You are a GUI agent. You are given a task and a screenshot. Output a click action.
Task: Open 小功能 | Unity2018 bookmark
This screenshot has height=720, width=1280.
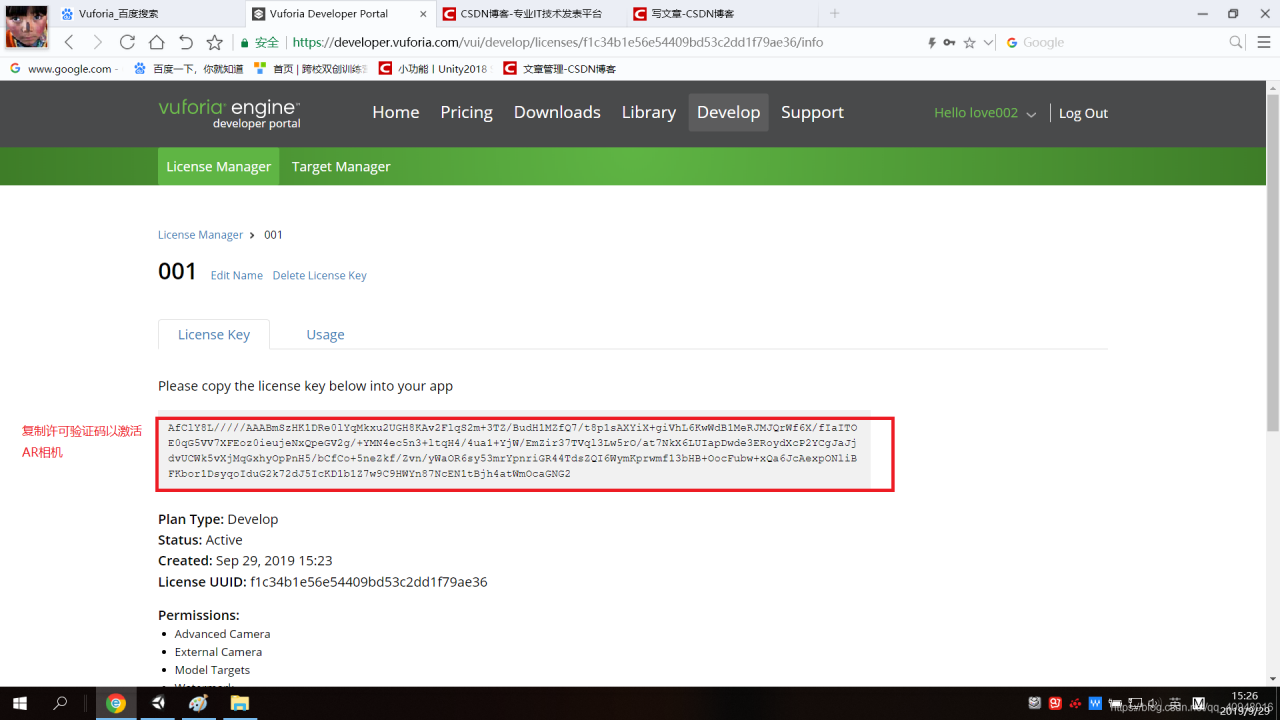click(x=433, y=69)
